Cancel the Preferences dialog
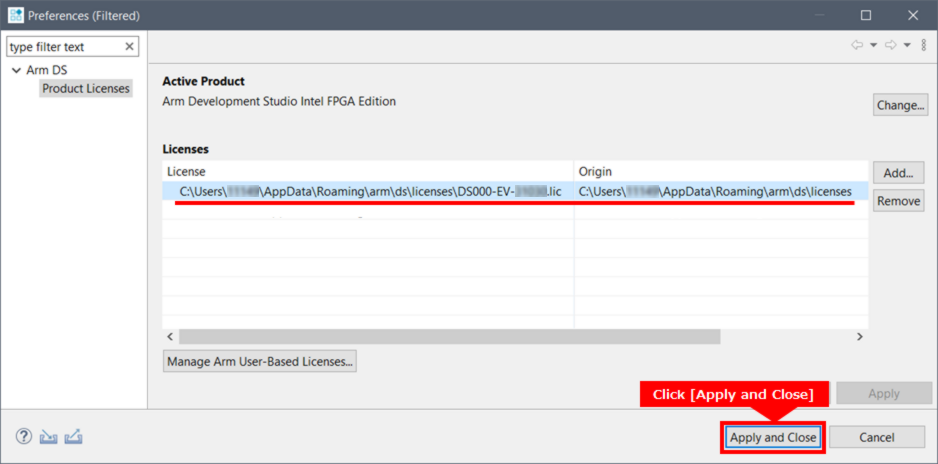This screenshot has width=938, height=464. tap(876, 437)
